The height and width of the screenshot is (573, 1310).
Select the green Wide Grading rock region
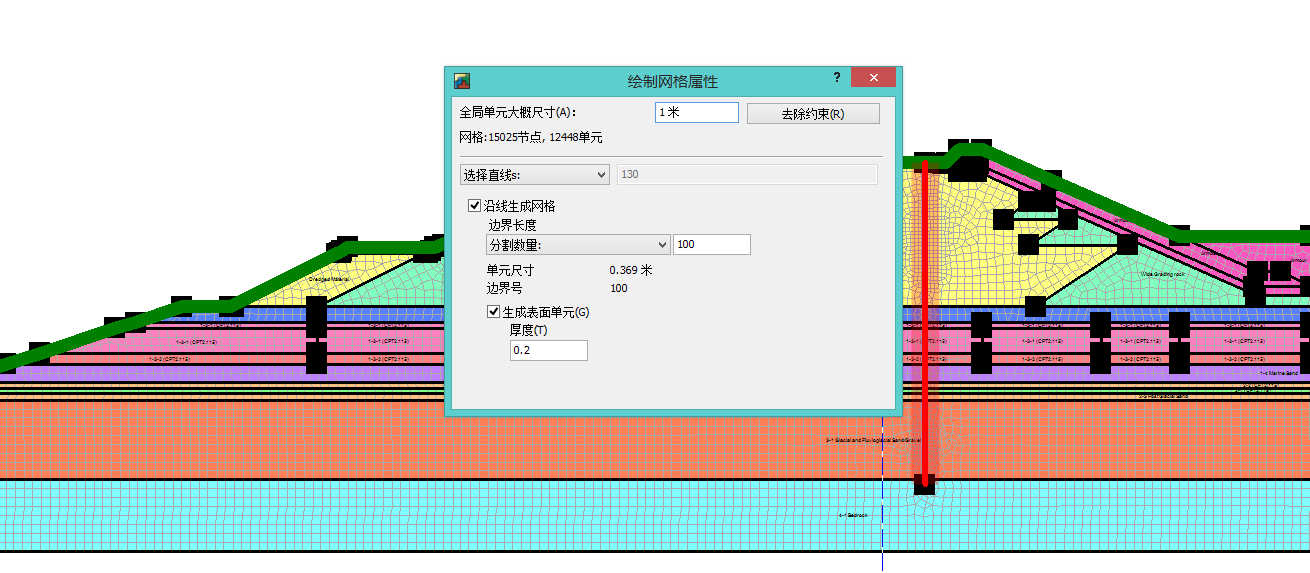point(1160,273)
